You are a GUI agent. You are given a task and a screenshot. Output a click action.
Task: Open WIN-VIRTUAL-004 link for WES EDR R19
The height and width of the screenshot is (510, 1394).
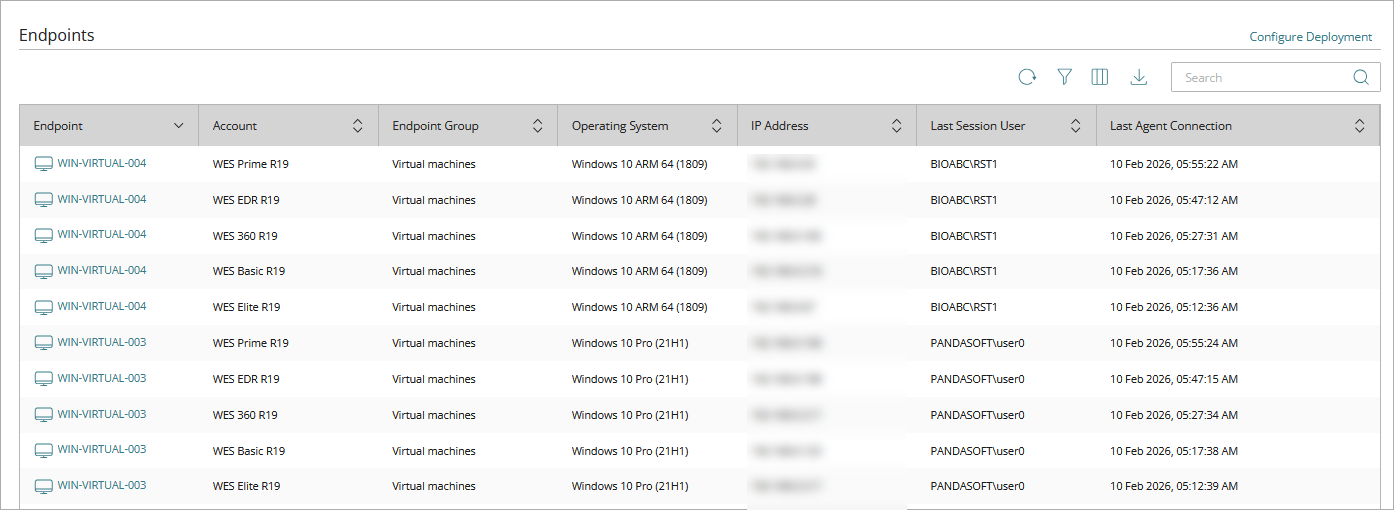(102, 199)
